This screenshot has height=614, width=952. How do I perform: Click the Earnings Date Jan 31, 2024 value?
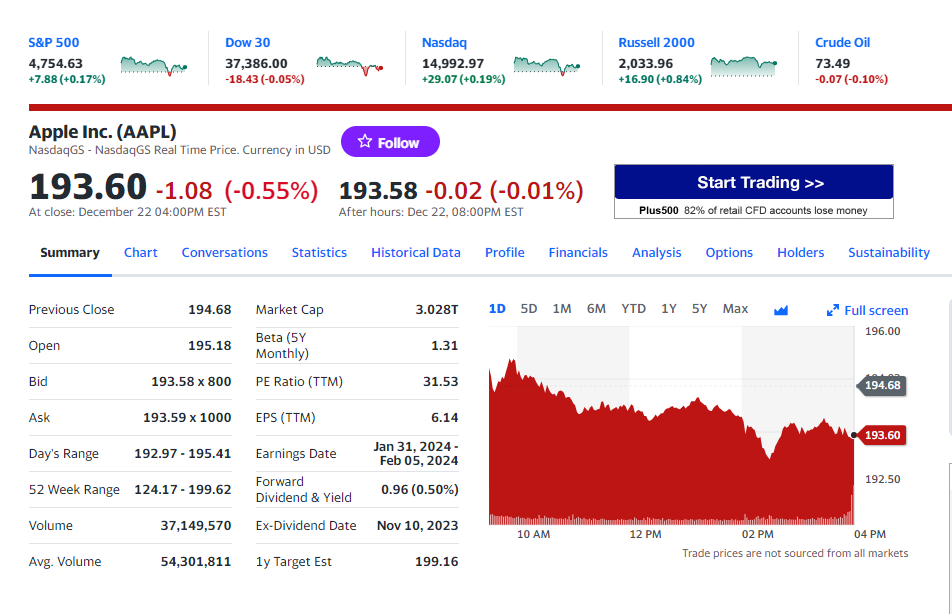416,454
